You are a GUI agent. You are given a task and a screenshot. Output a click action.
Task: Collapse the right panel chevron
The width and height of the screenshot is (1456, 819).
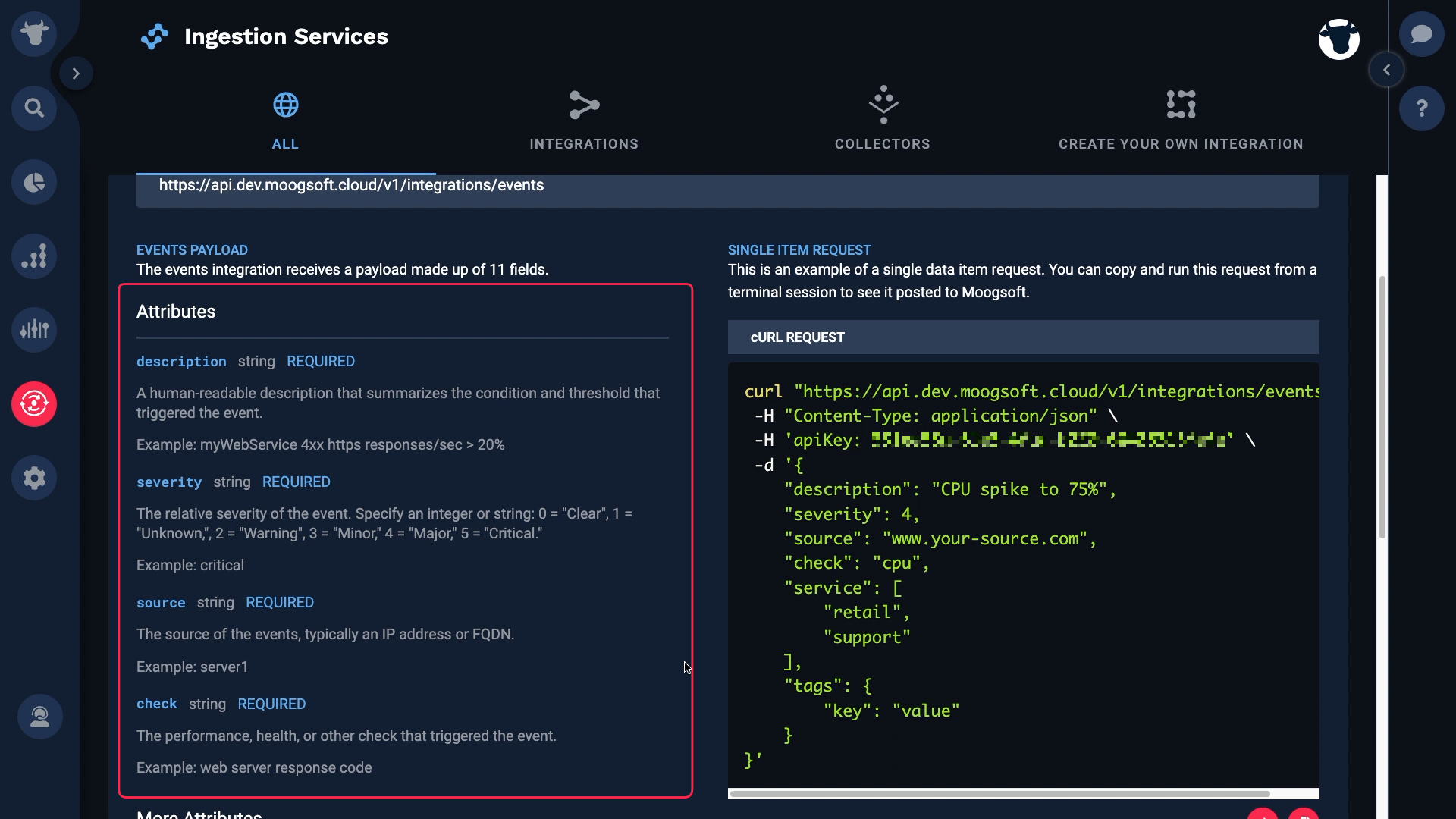click(1386, 70)
